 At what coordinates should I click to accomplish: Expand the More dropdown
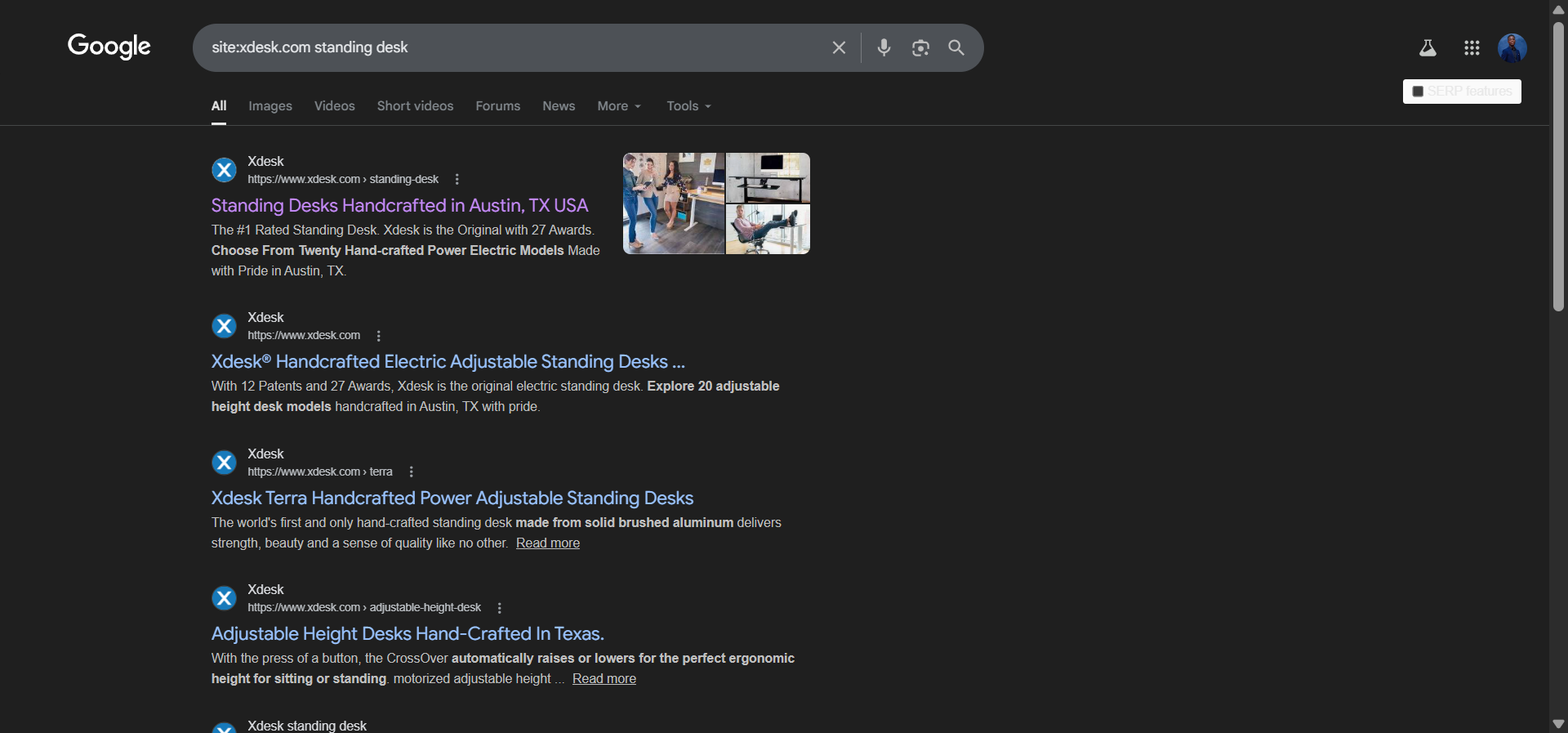pyautogui.click(x=619, y=106)
